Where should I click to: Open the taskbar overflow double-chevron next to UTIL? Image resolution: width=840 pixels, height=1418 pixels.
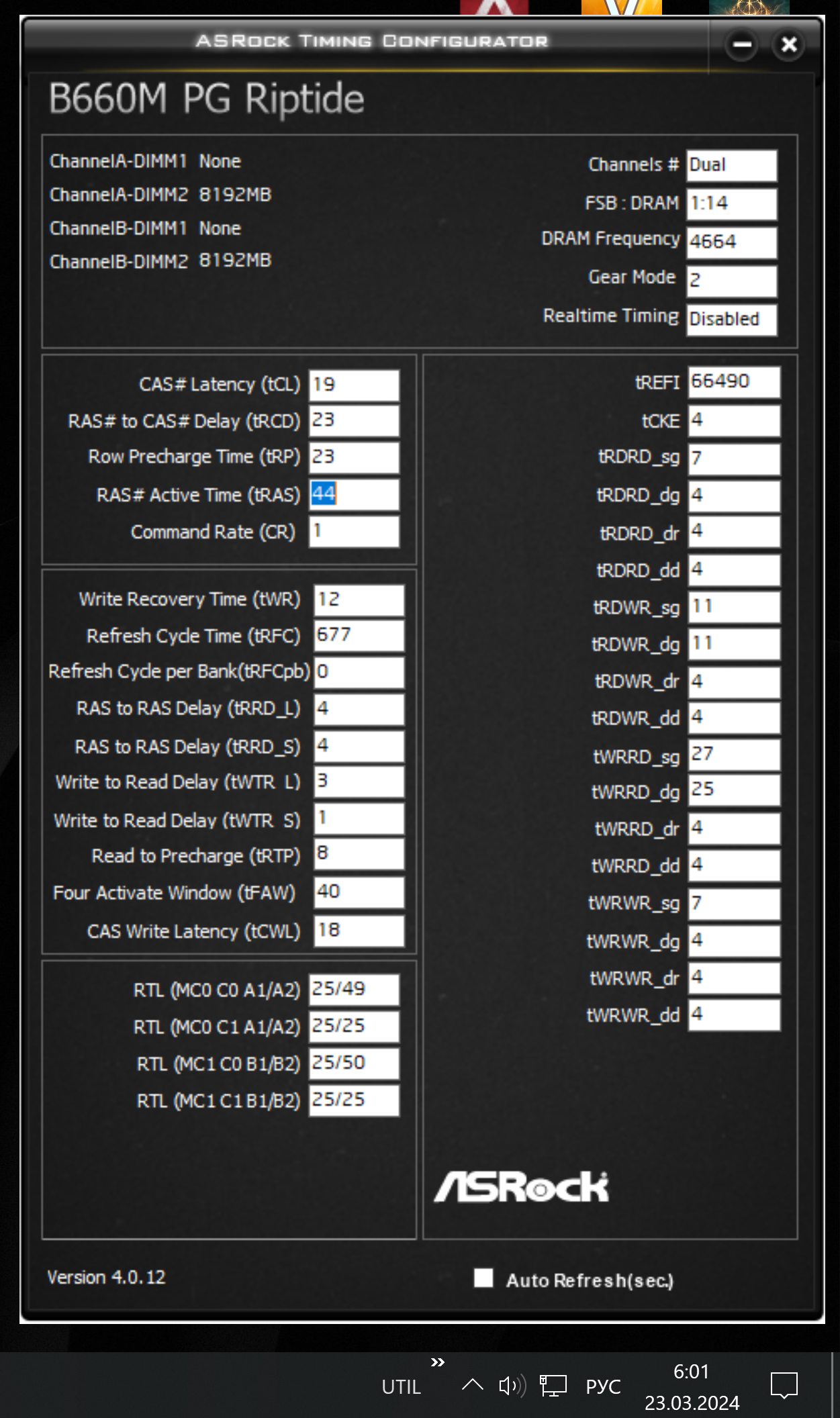pos(438,1362)
